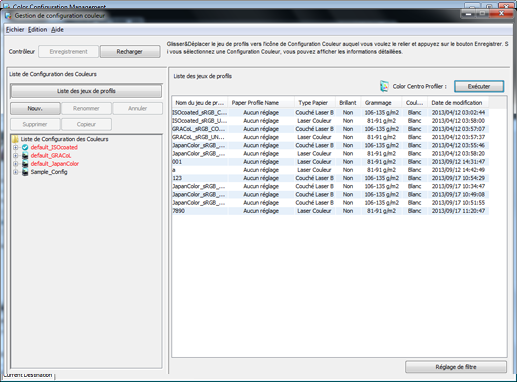Click the Liste des jeux de profils button
This screenshot has height=382, width=517.
point(86,91)
